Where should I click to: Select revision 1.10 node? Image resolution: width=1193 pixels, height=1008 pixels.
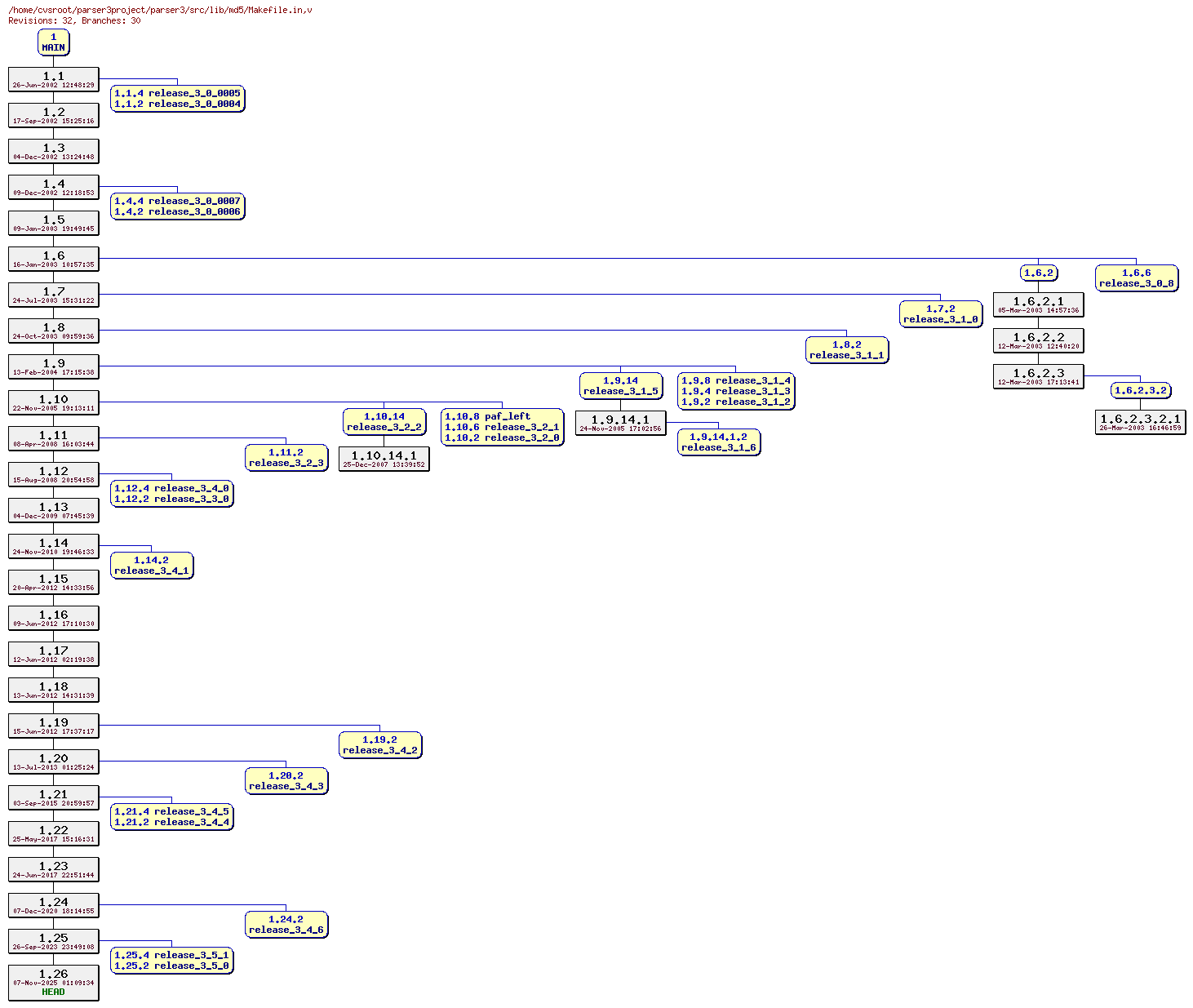(x=54, y=402)
